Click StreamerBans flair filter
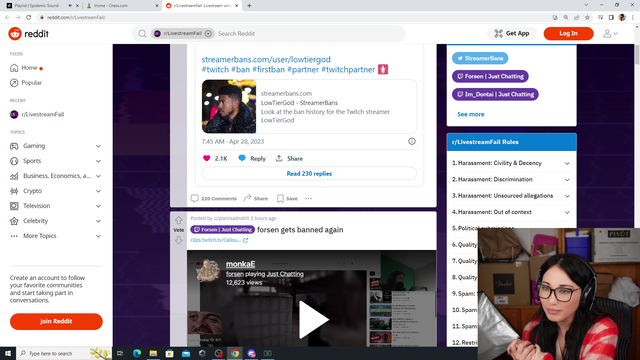Image resolution: width=640 pixels, height=360 pixels. pyautogui.click(x=480, y=58)
